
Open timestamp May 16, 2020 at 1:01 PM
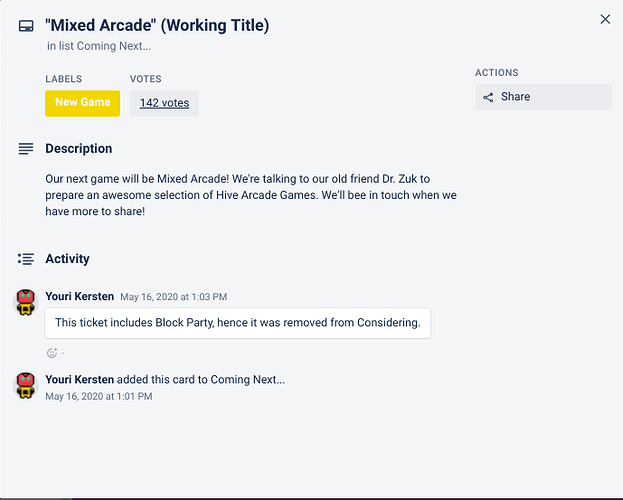[99, 396]
